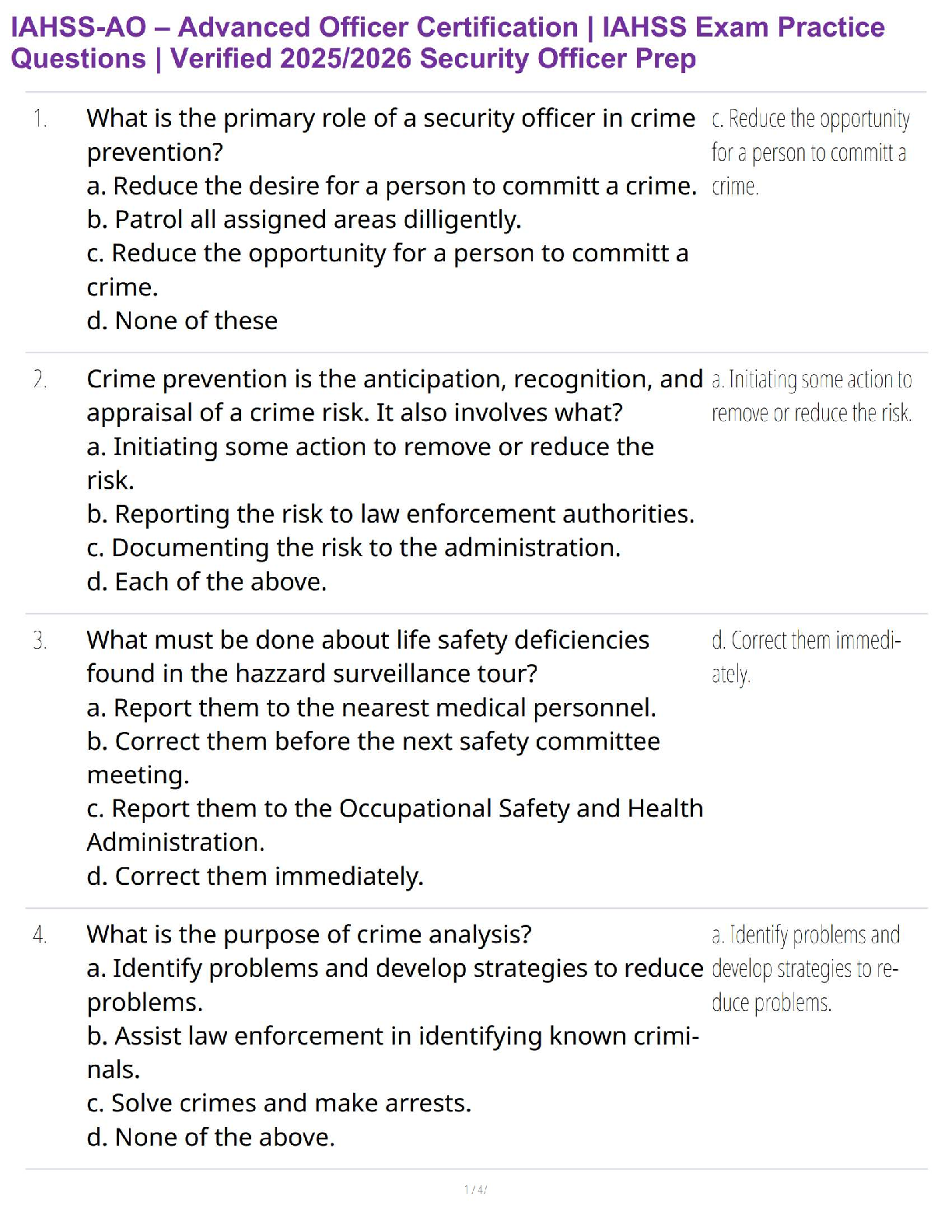Select option 'a. Reduce the desire' in question 1
This screenshot has width=952, height=1232.
[x=392, y=187]
